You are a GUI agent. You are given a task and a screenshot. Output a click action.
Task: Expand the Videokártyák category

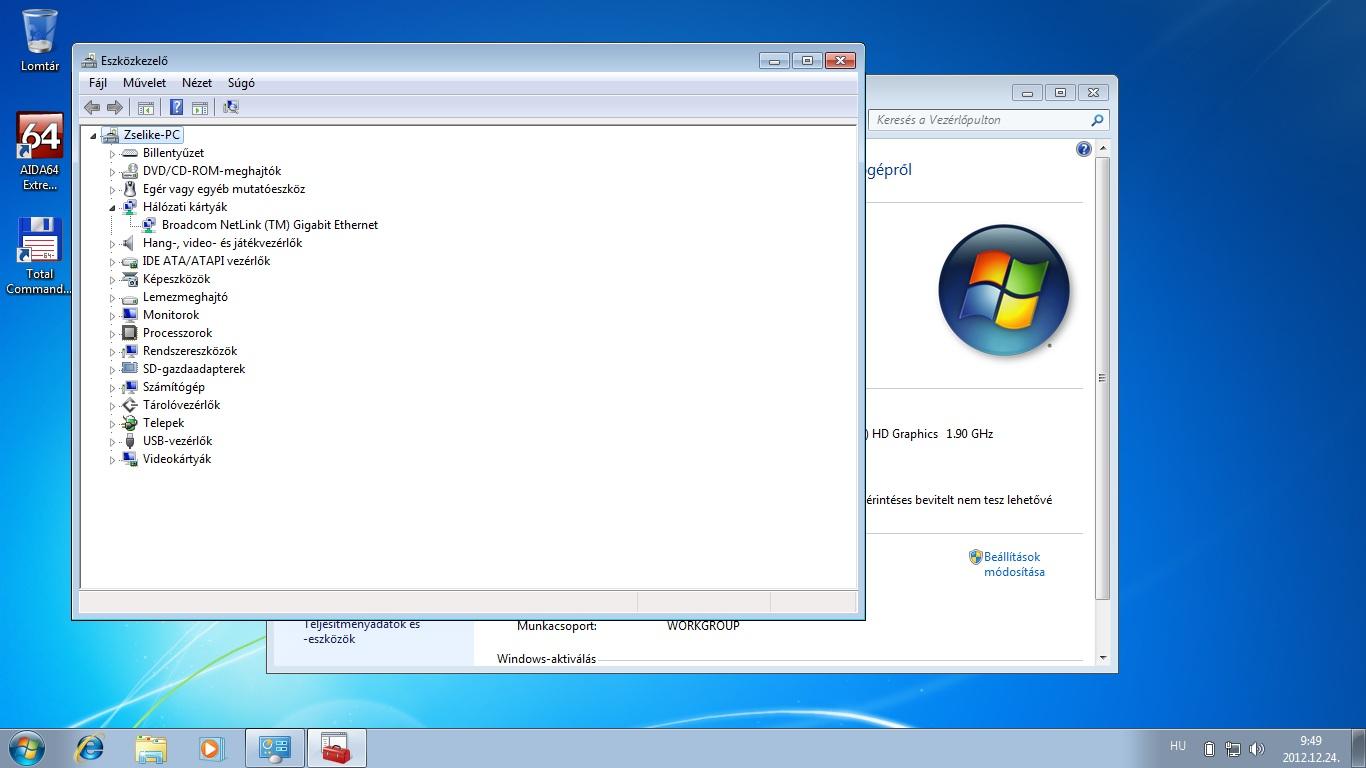pos(112,460)
